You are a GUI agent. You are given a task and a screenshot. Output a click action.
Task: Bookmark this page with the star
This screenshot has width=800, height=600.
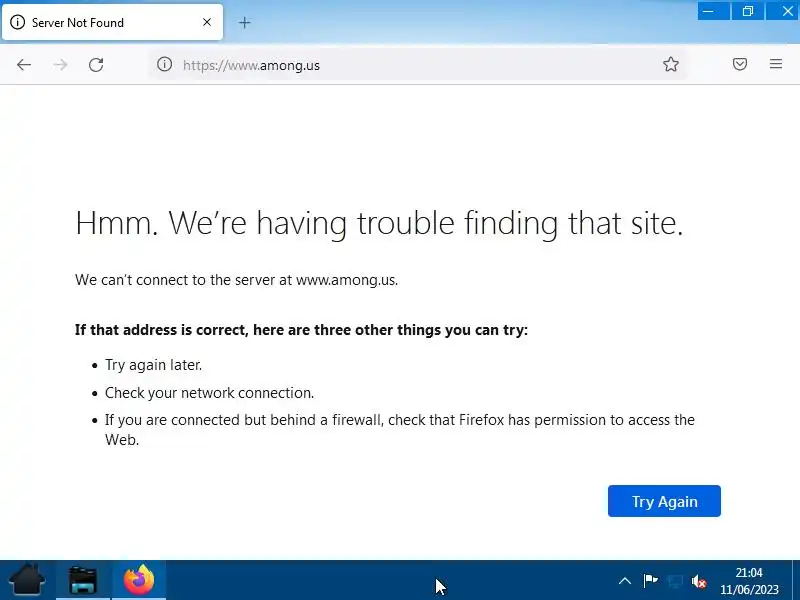(x=671, y=65)
